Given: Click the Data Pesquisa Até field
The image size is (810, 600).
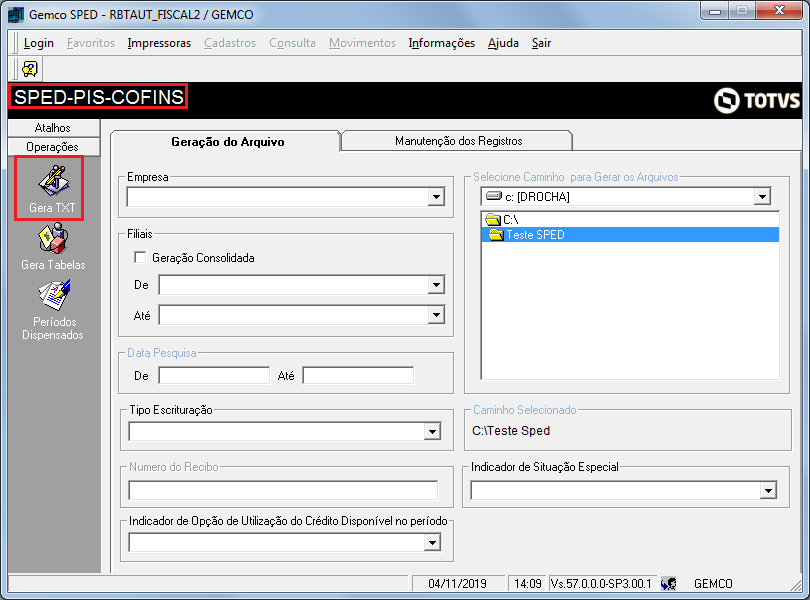Looking at the screenshot, I should coord(358,375).
